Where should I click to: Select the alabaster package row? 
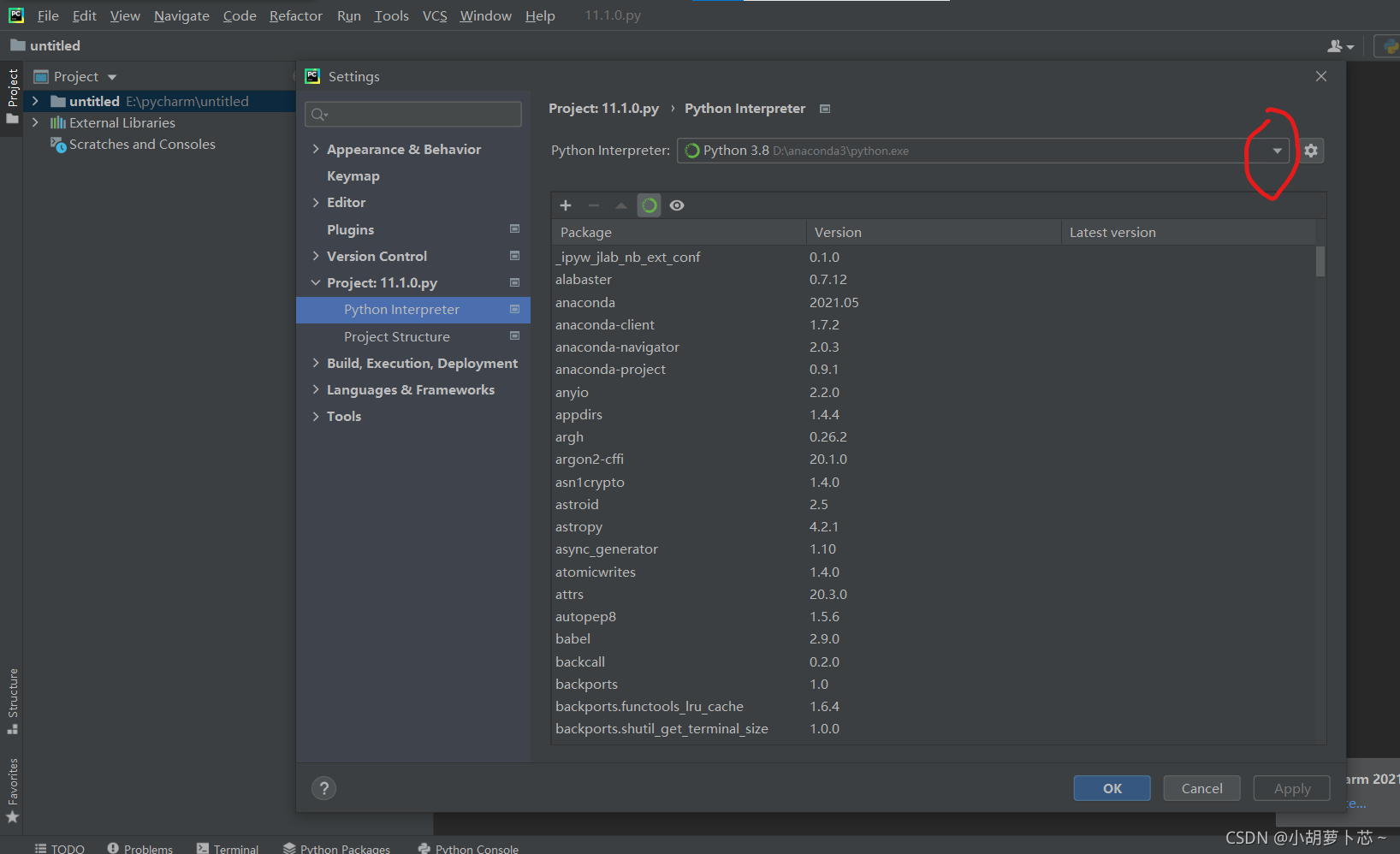[934, 280]
